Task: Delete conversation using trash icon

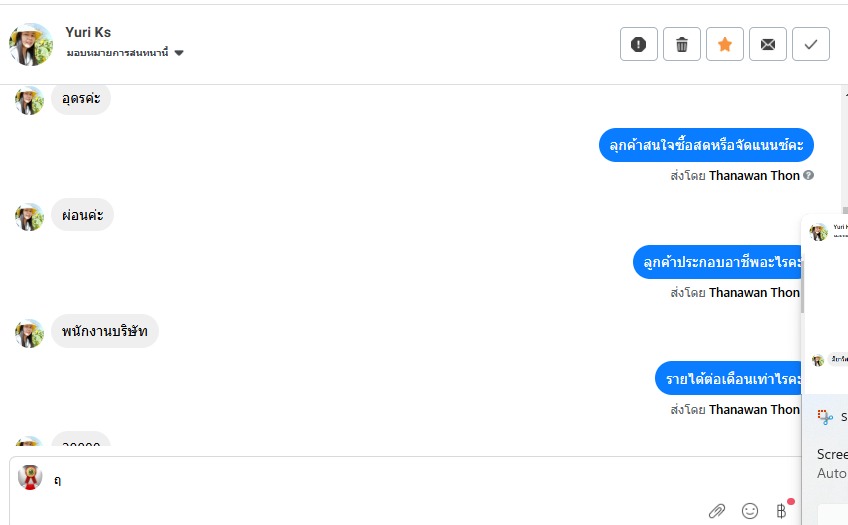Action: pyautogui.click(x=682, y=44)
